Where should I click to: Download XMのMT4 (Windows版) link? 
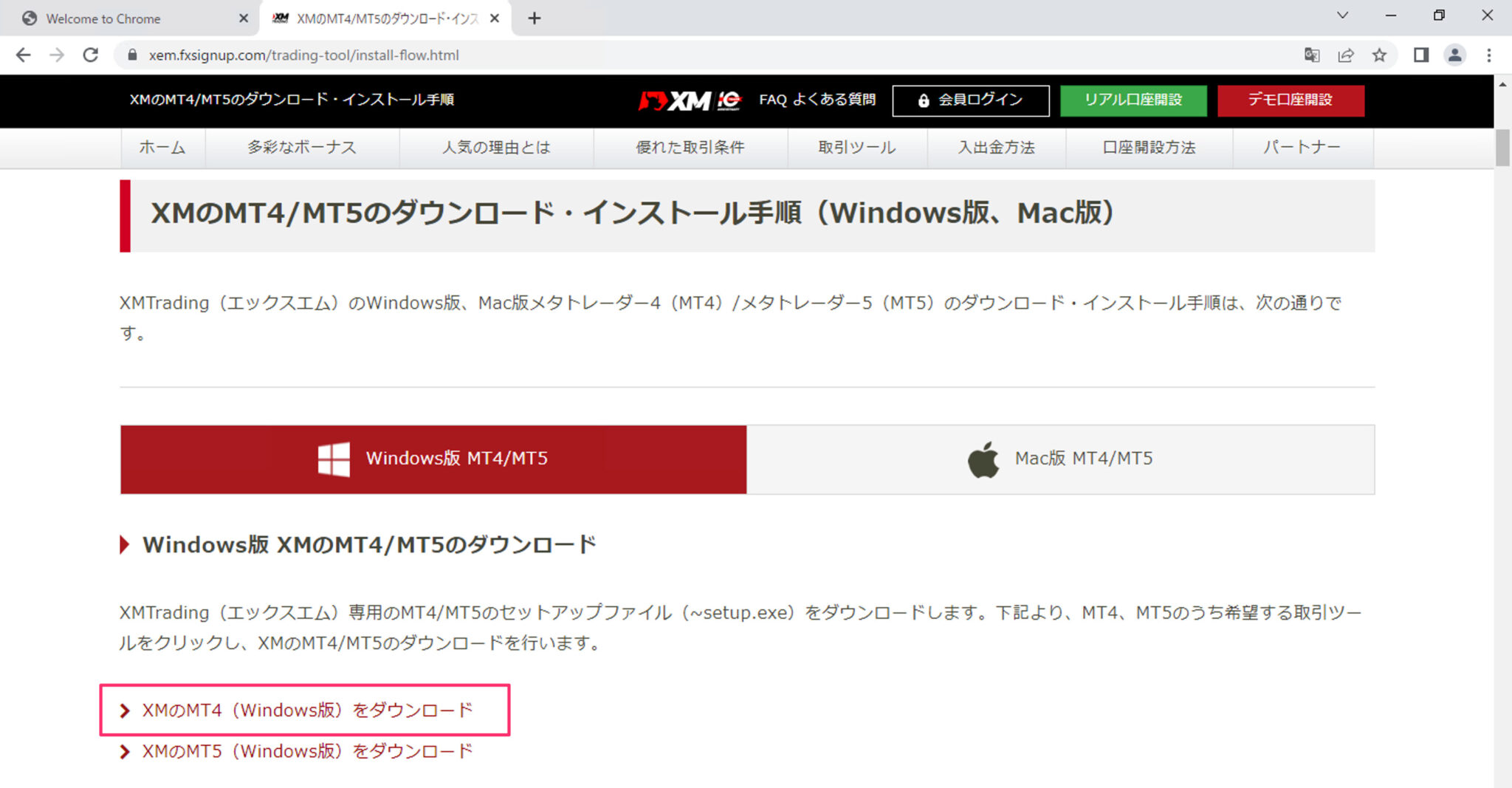coord(307,710)
